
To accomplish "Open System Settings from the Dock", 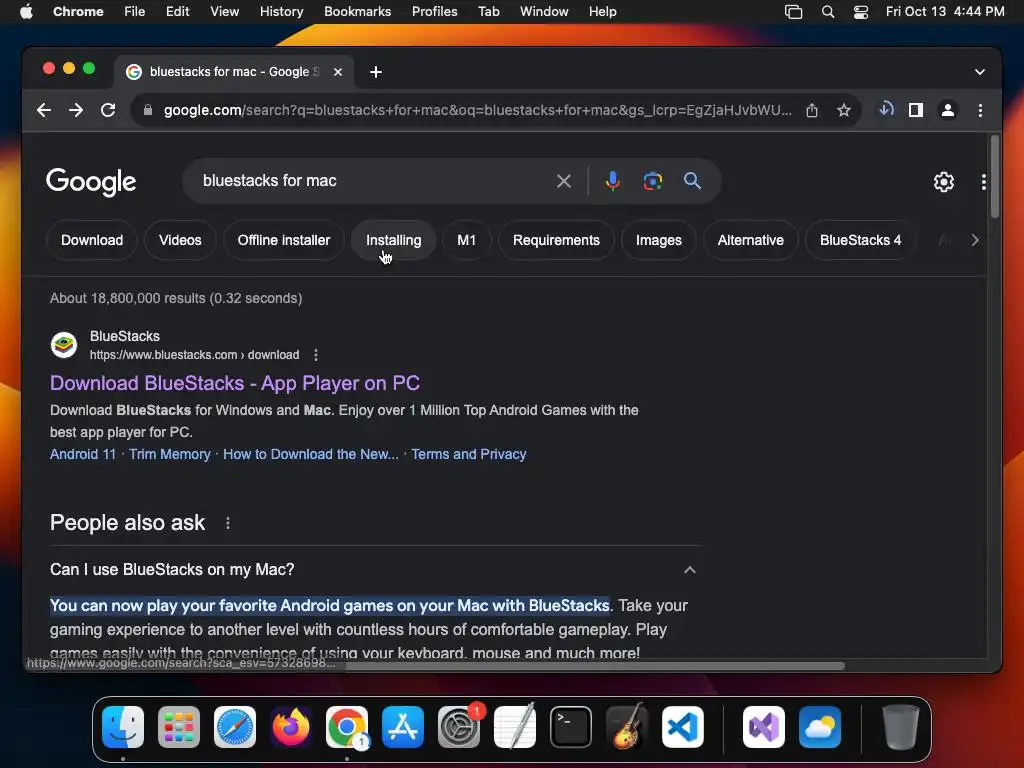I will click(x=459, y=728).
